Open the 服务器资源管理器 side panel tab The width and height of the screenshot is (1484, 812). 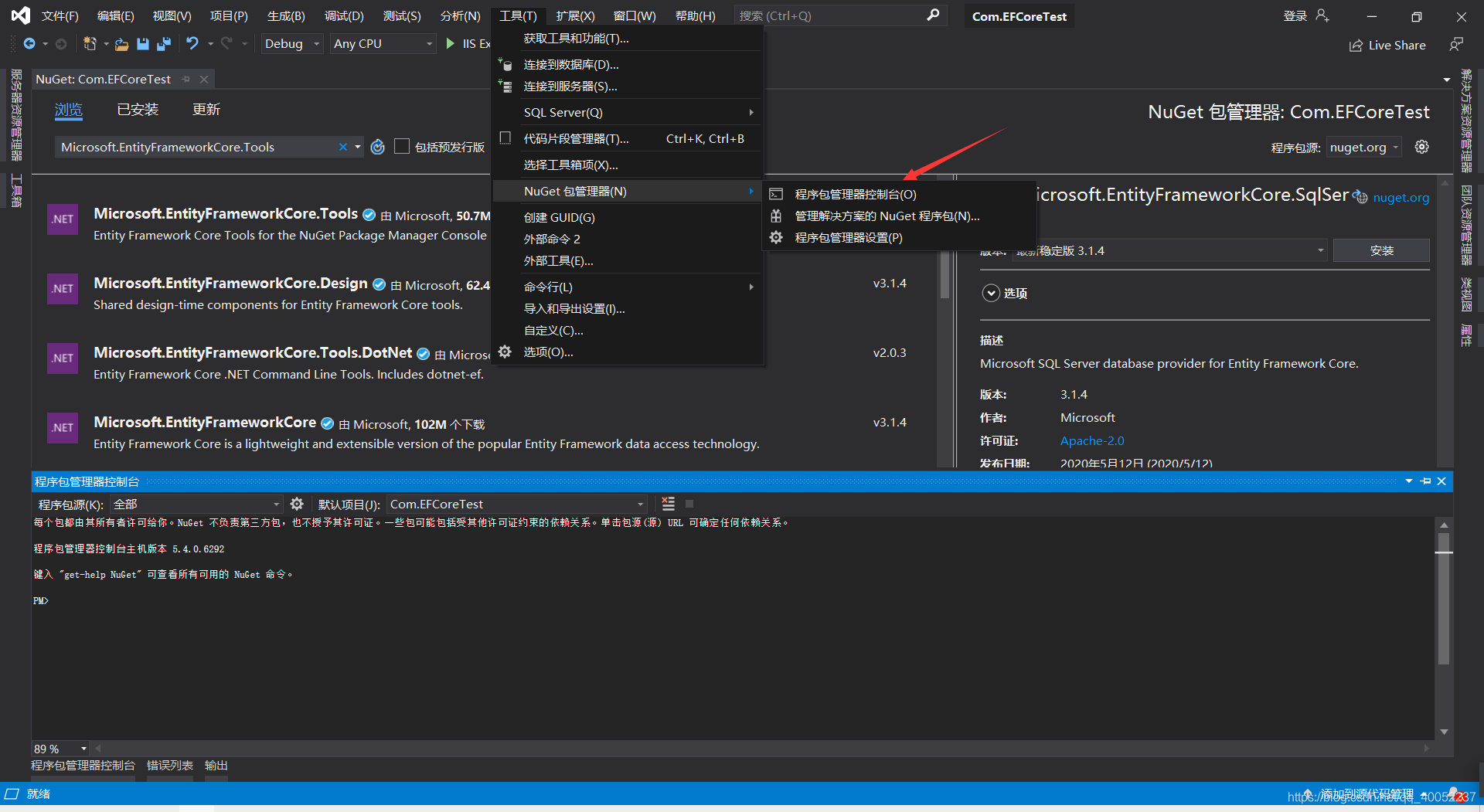[16, 115]
